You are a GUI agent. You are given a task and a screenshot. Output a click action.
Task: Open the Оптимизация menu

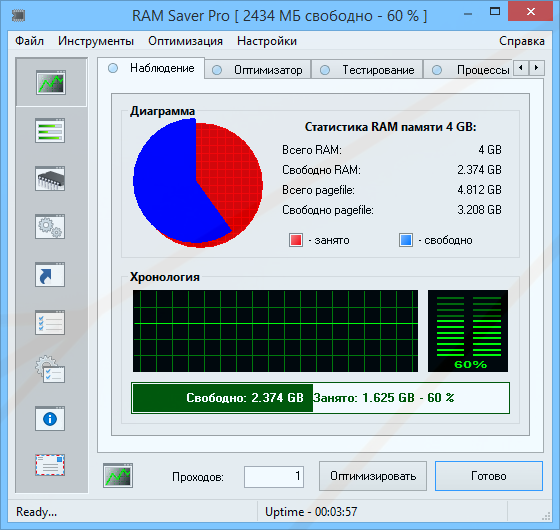tap(185, 41)
